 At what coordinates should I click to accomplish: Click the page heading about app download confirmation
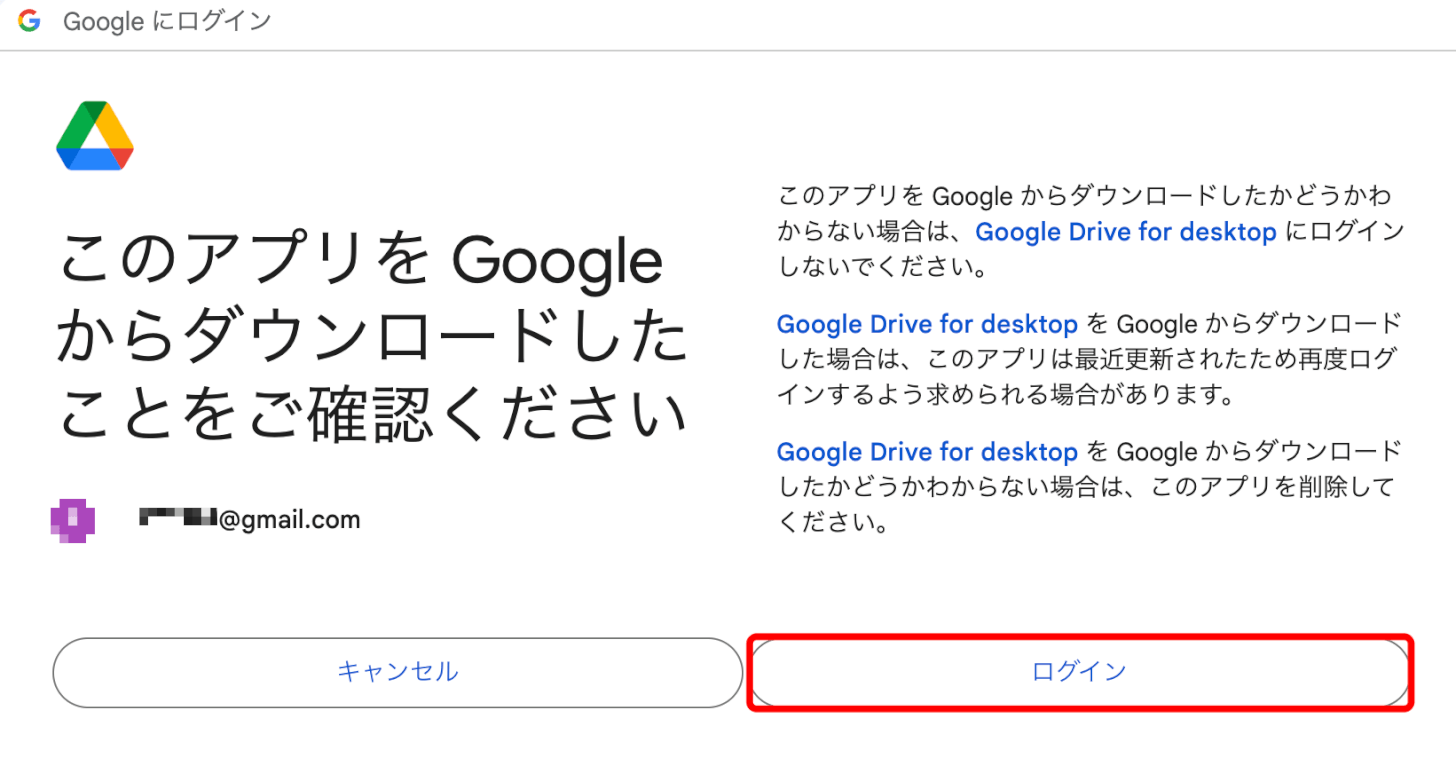click(x=375, y=335)
